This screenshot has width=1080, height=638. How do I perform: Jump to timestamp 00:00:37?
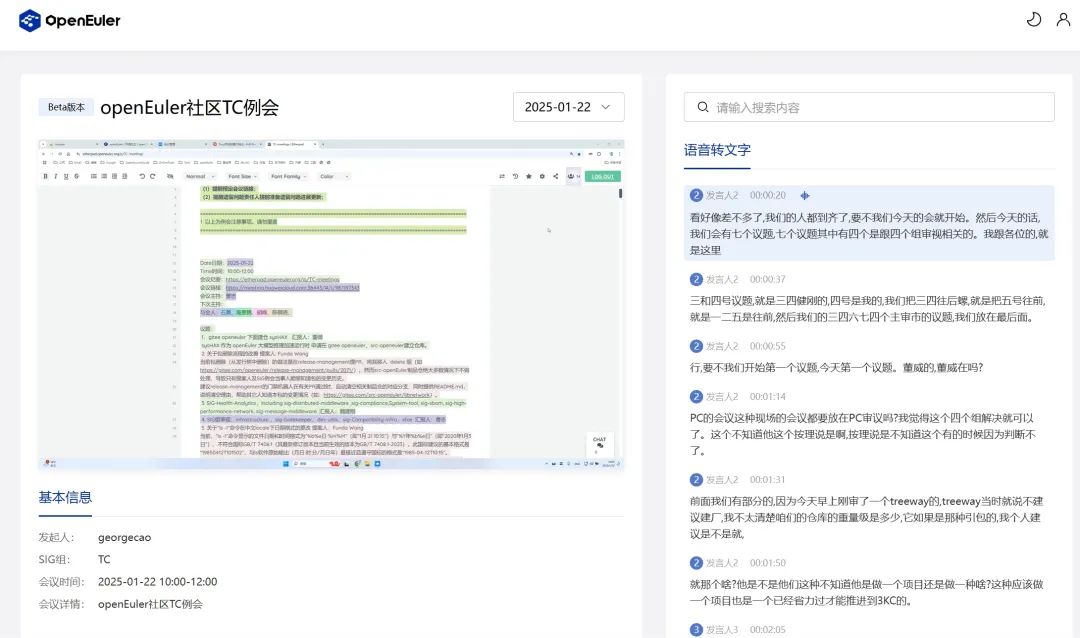coord(767,279)
